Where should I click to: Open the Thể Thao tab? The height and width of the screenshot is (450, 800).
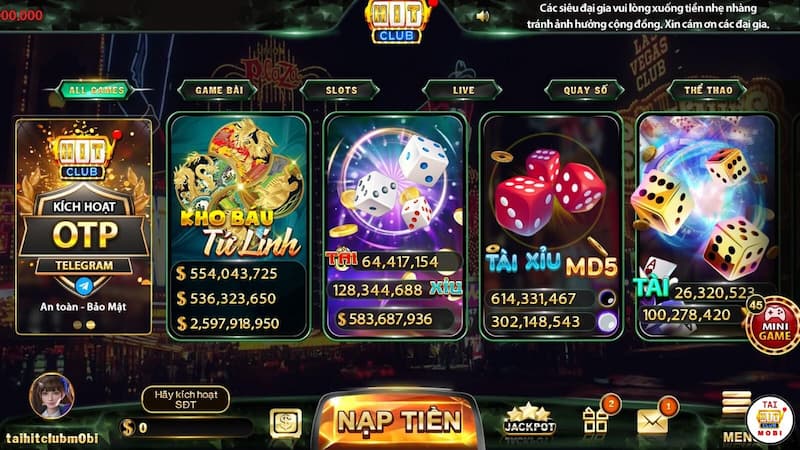point(708,90)
